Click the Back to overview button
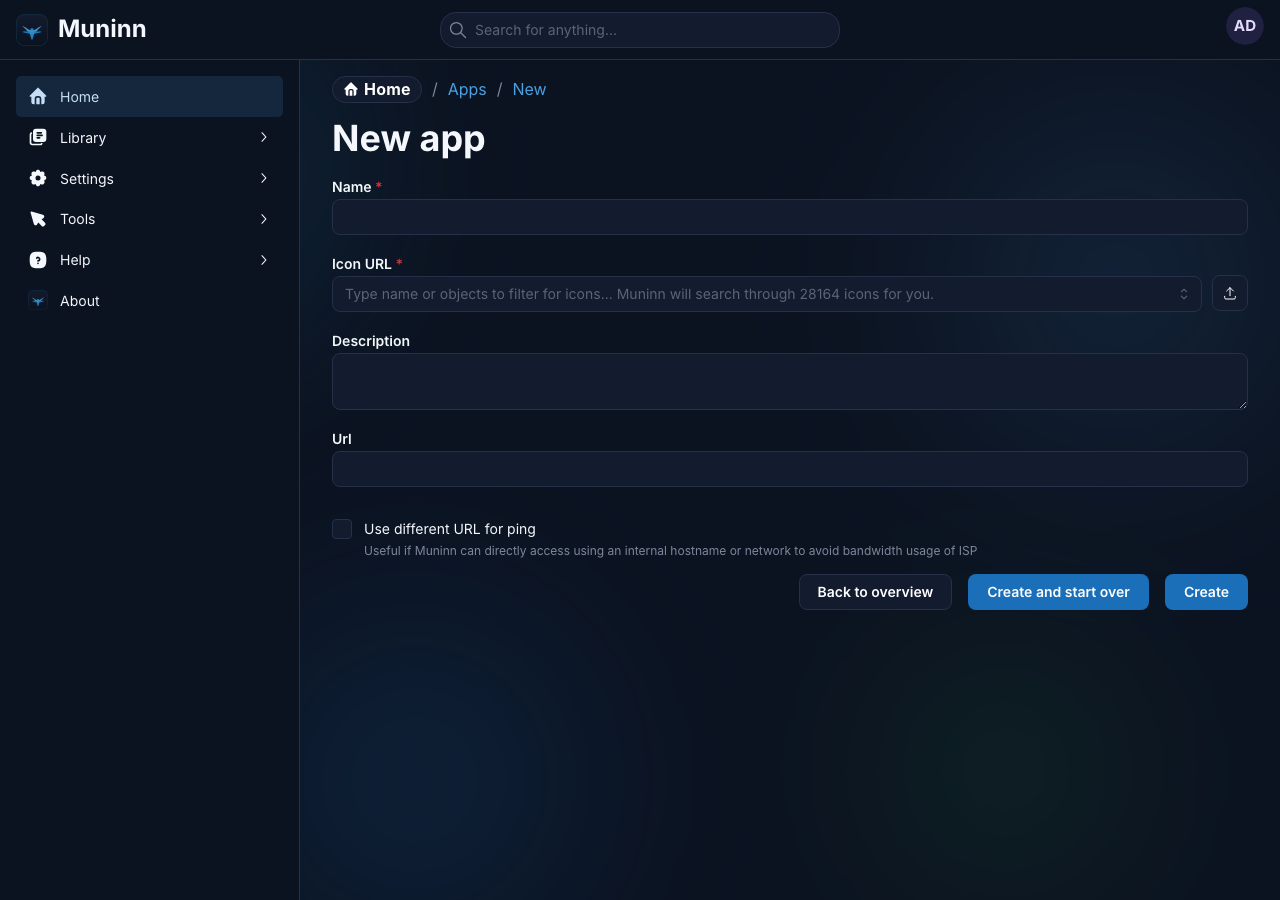 coord(875,592)
